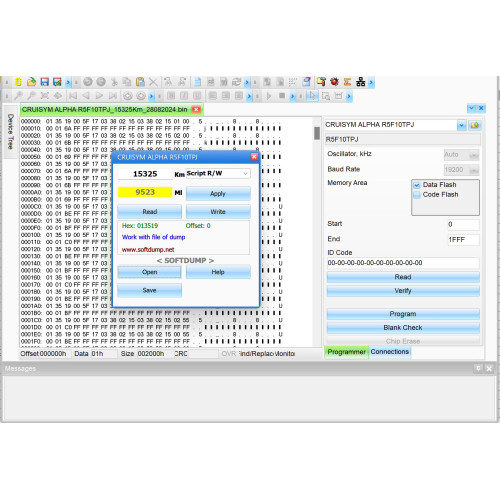The image size is (500, 500).
Task: Expand the Oscillator kHz Auto dropdown
Action: (x=473, y=155)
